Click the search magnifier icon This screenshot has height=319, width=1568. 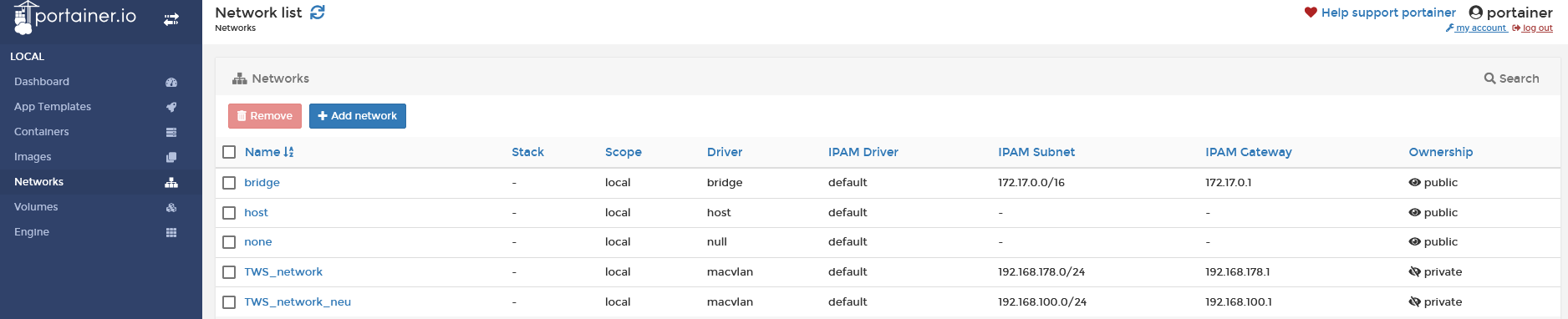(1489, 78)
